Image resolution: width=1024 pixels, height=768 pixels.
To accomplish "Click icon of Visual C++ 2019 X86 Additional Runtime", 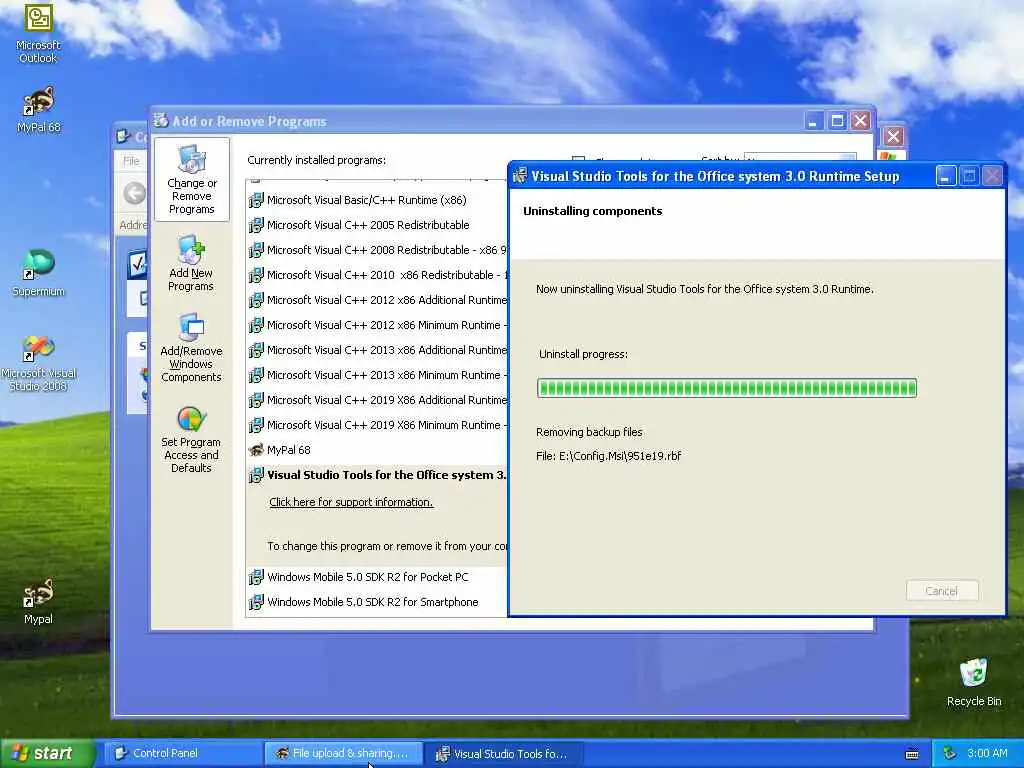I will pos(256,400).
